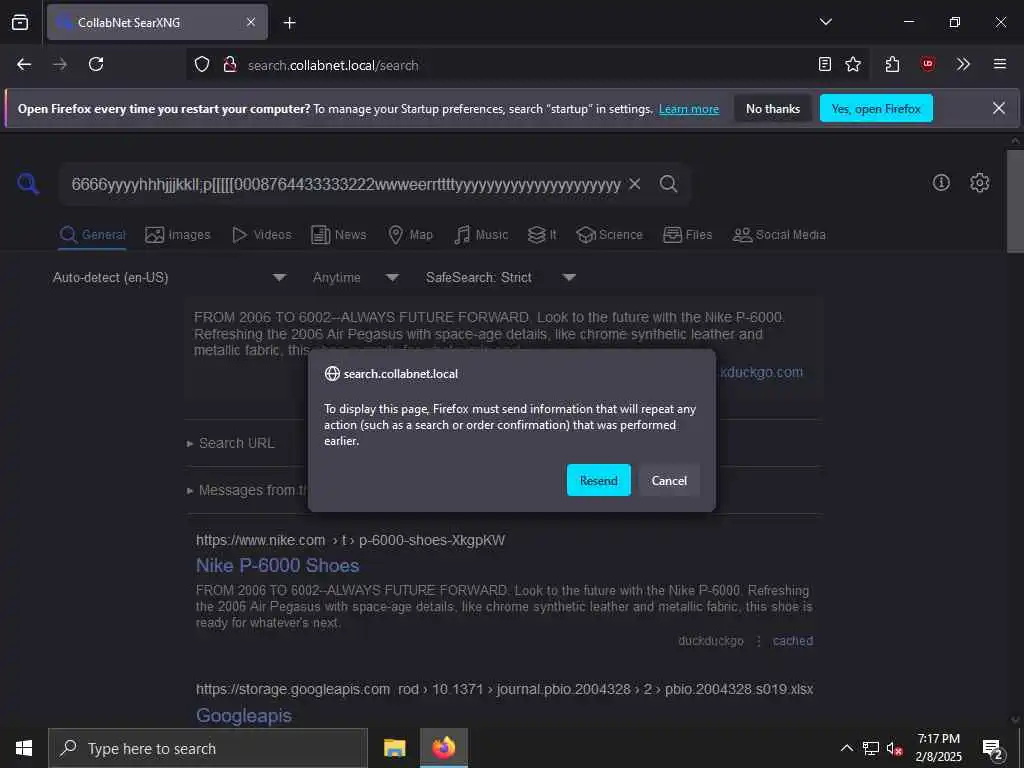This screenshot has width=1024, height=768.
Task: Click the Firefox taskbar icon
Action: click(x=443, y=748)
